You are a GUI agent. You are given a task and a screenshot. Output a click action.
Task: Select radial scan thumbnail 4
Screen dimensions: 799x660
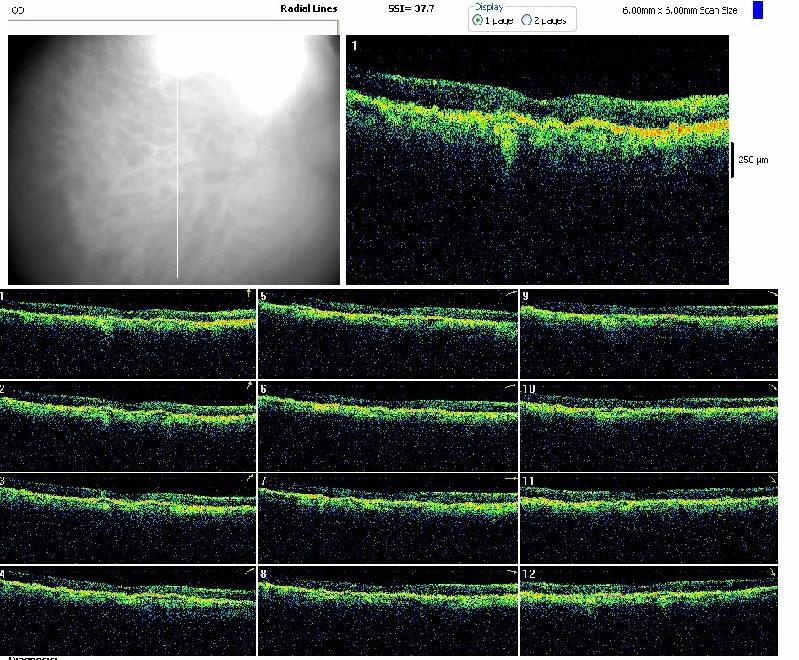pos(128,603)
